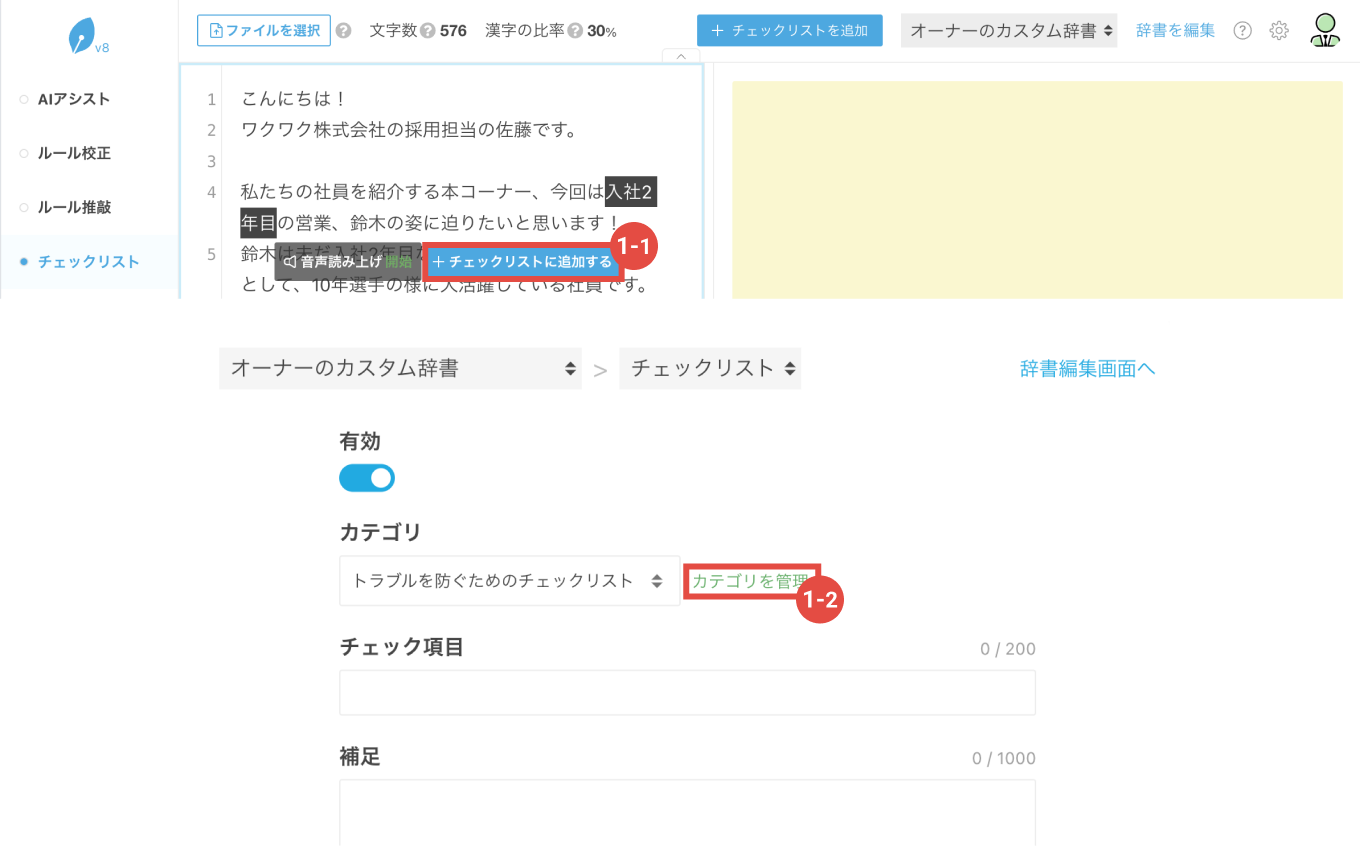Open the 辞書編集画面へ link

[x=1087, y=369]
